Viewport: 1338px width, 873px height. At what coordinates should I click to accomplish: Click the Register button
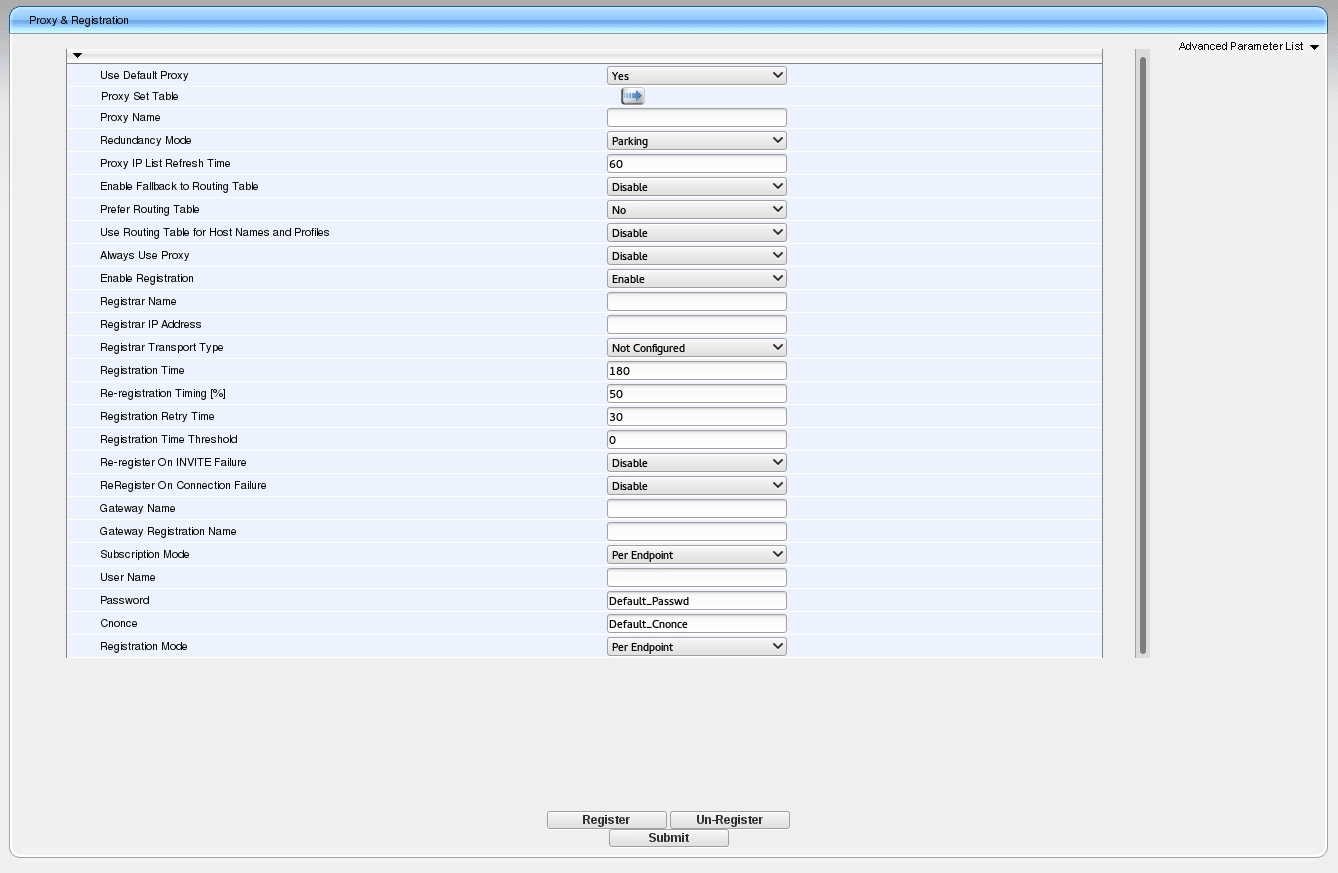tap(607, 820)
